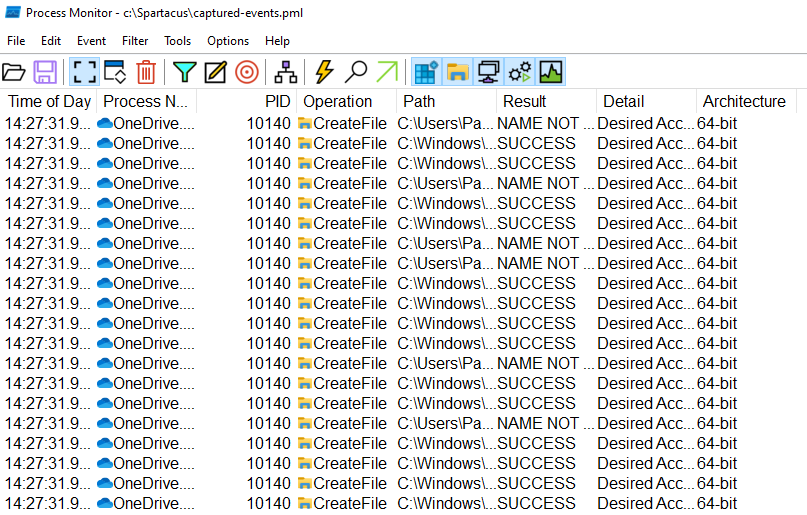Select SUCCESS result in second row
Screen dimensions: 807x515
pos(536,143)
